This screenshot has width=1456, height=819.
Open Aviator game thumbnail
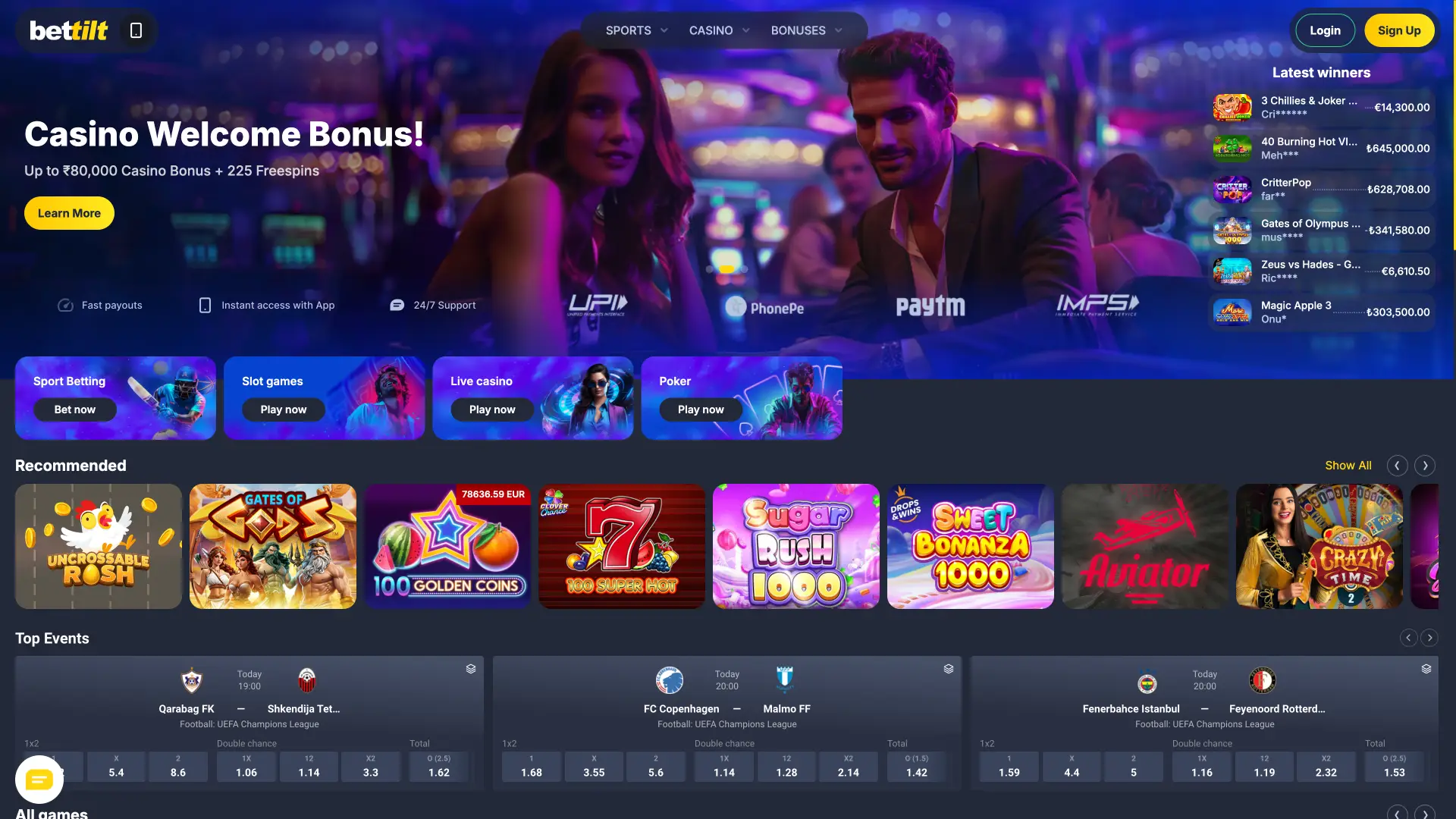pyautogui.click(x=1145, y=546)
